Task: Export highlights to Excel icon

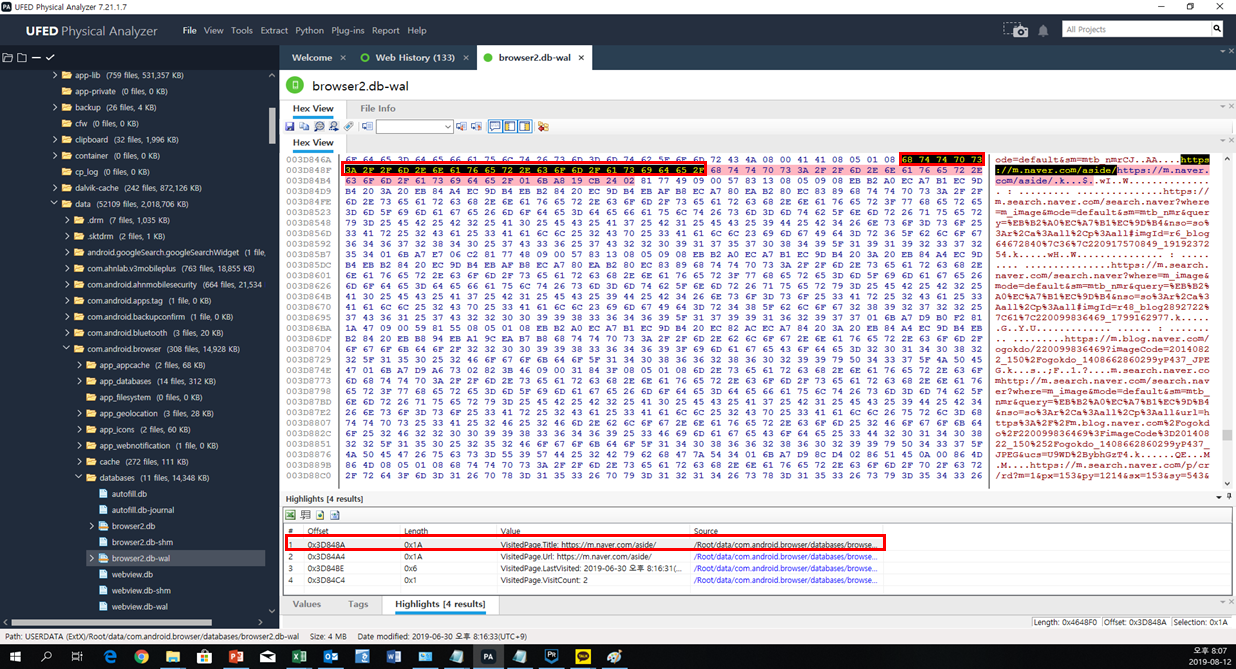Action: coord(291,515)
